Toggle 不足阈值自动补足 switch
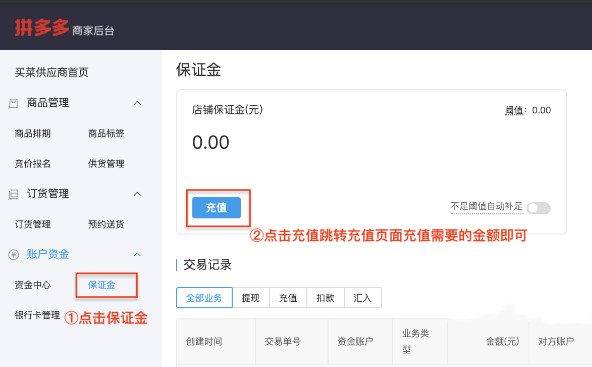 pyautogui.click(x=539, y=208)
